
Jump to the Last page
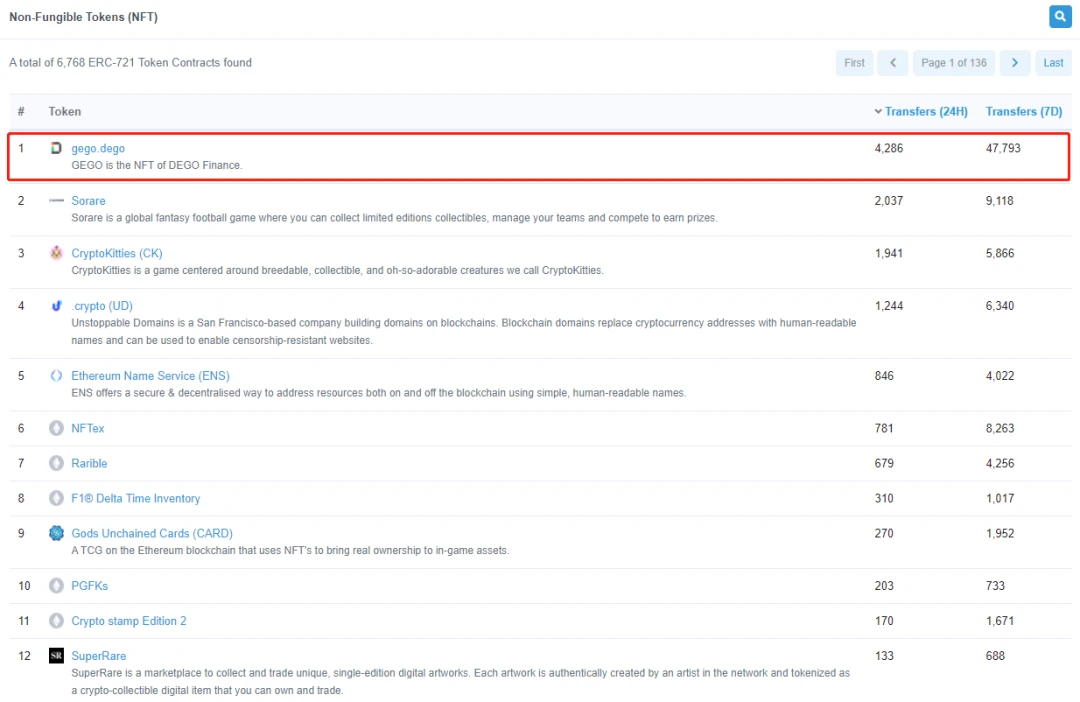coord(1053,63)
